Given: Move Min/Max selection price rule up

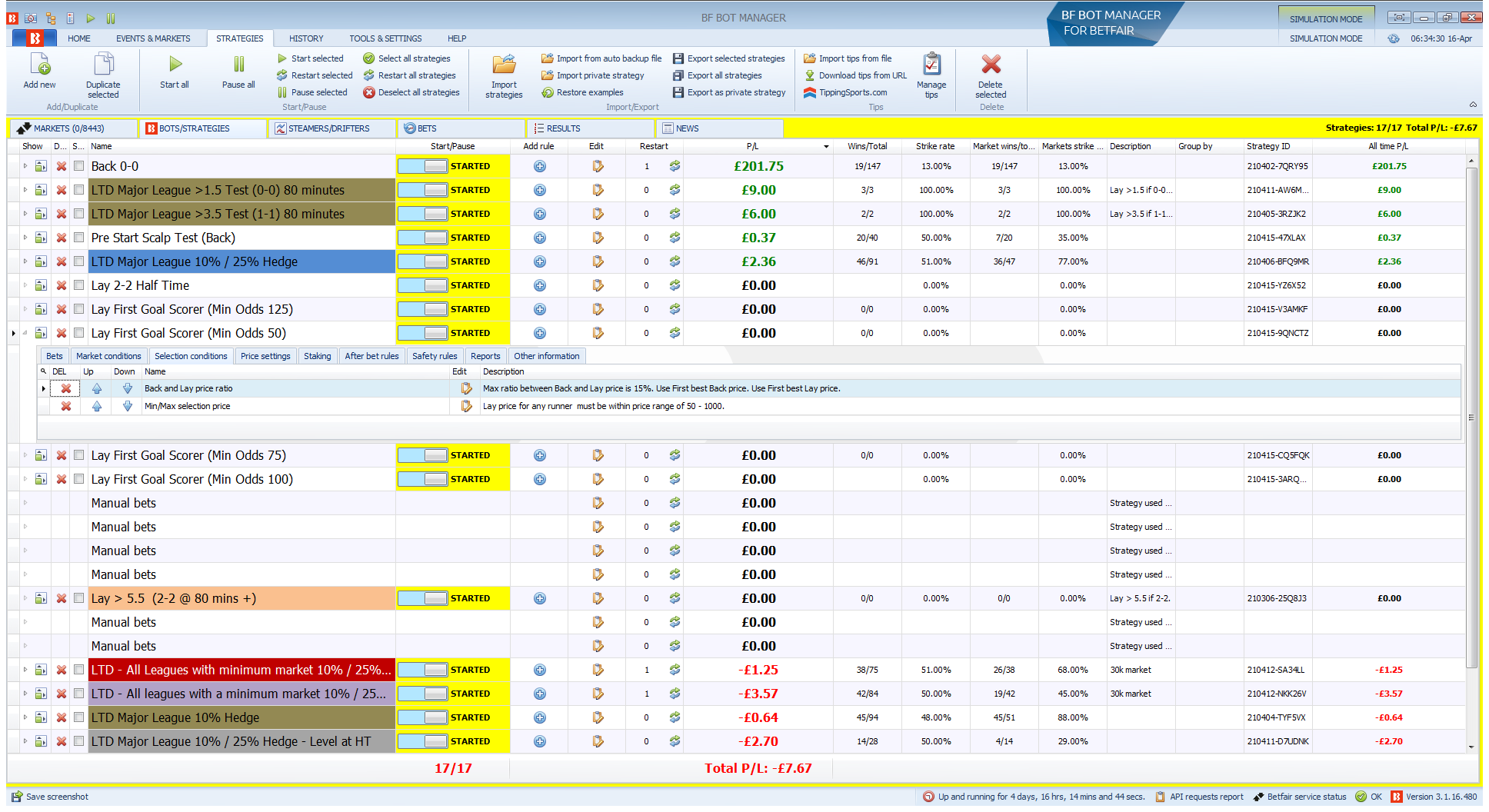Looking at the screenshot, I should pyautogui.click(x=97, y=406).
